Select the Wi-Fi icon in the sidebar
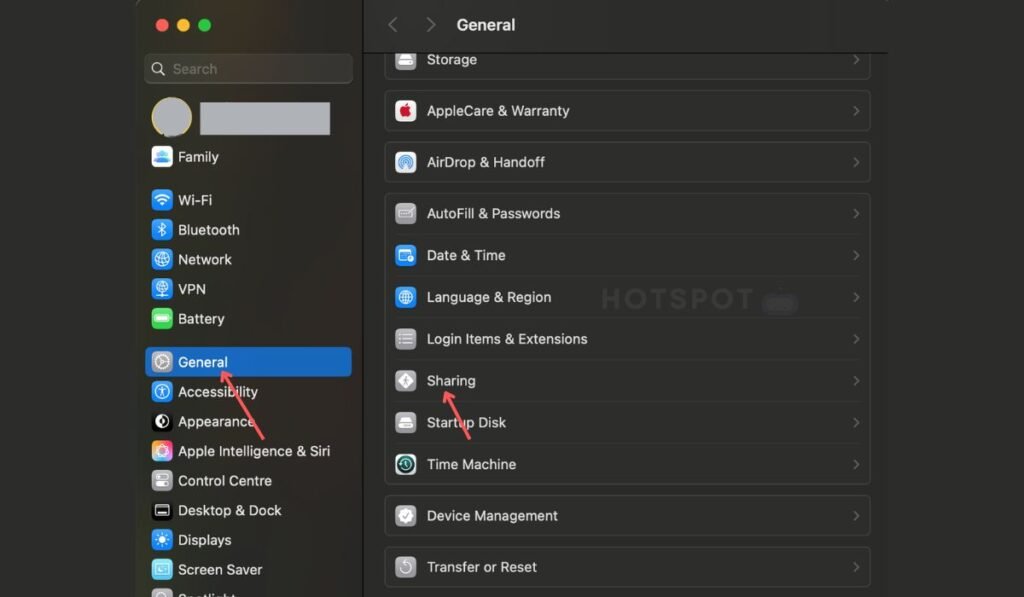 pos(162,199)
